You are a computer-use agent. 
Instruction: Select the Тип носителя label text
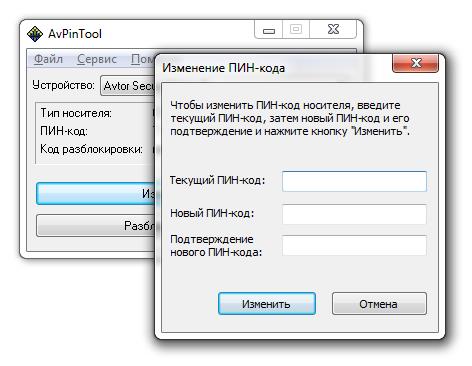(76, 113)
